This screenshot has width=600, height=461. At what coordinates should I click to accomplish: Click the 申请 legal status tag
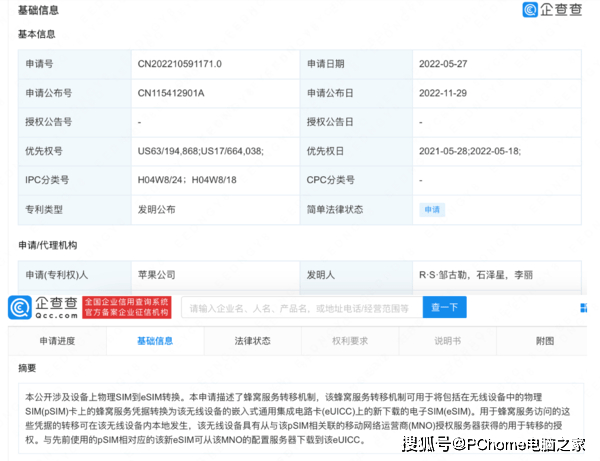click(431, 210)
